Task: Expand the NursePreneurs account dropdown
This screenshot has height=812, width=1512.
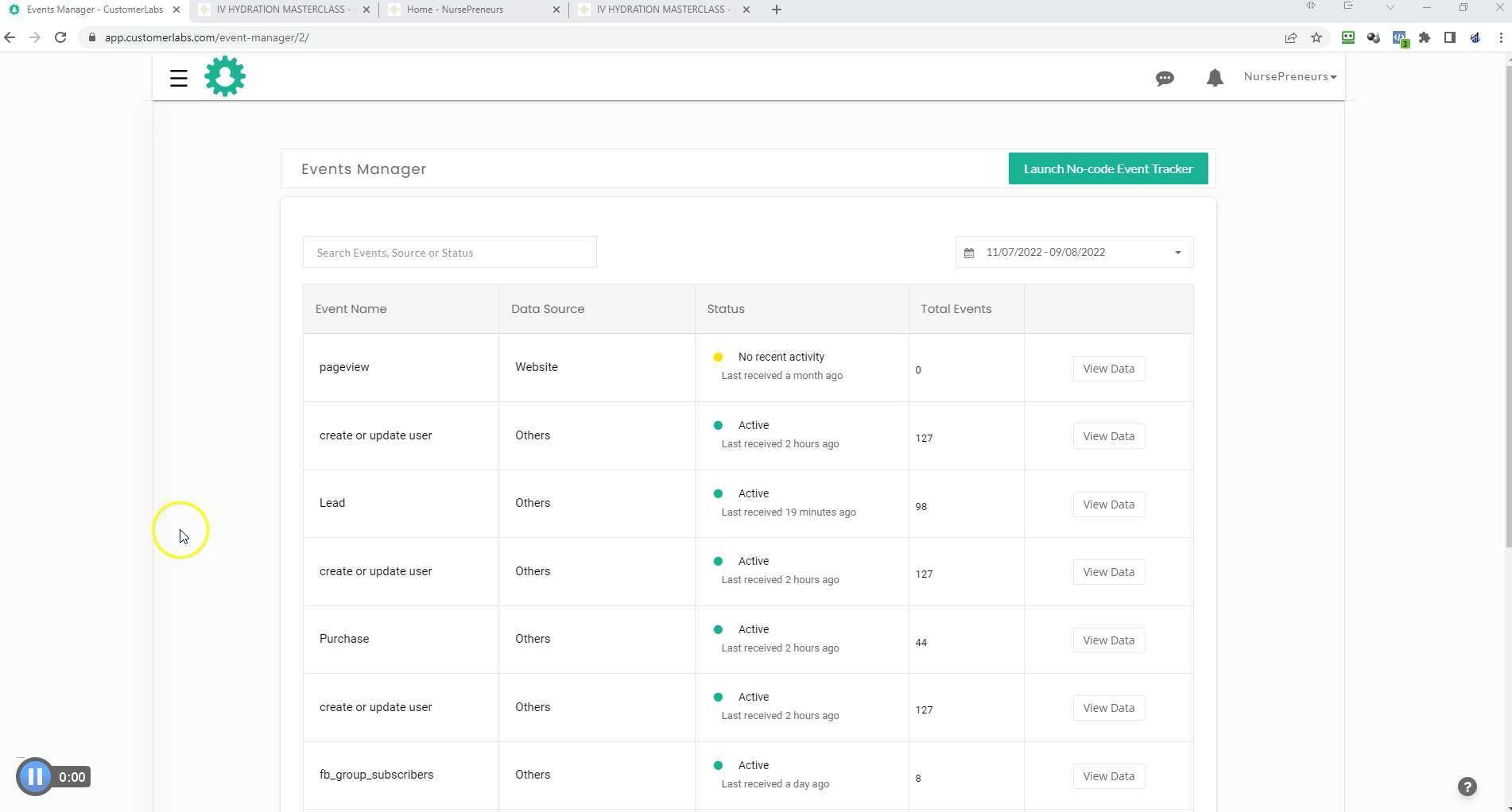Action: (1289, 77)
